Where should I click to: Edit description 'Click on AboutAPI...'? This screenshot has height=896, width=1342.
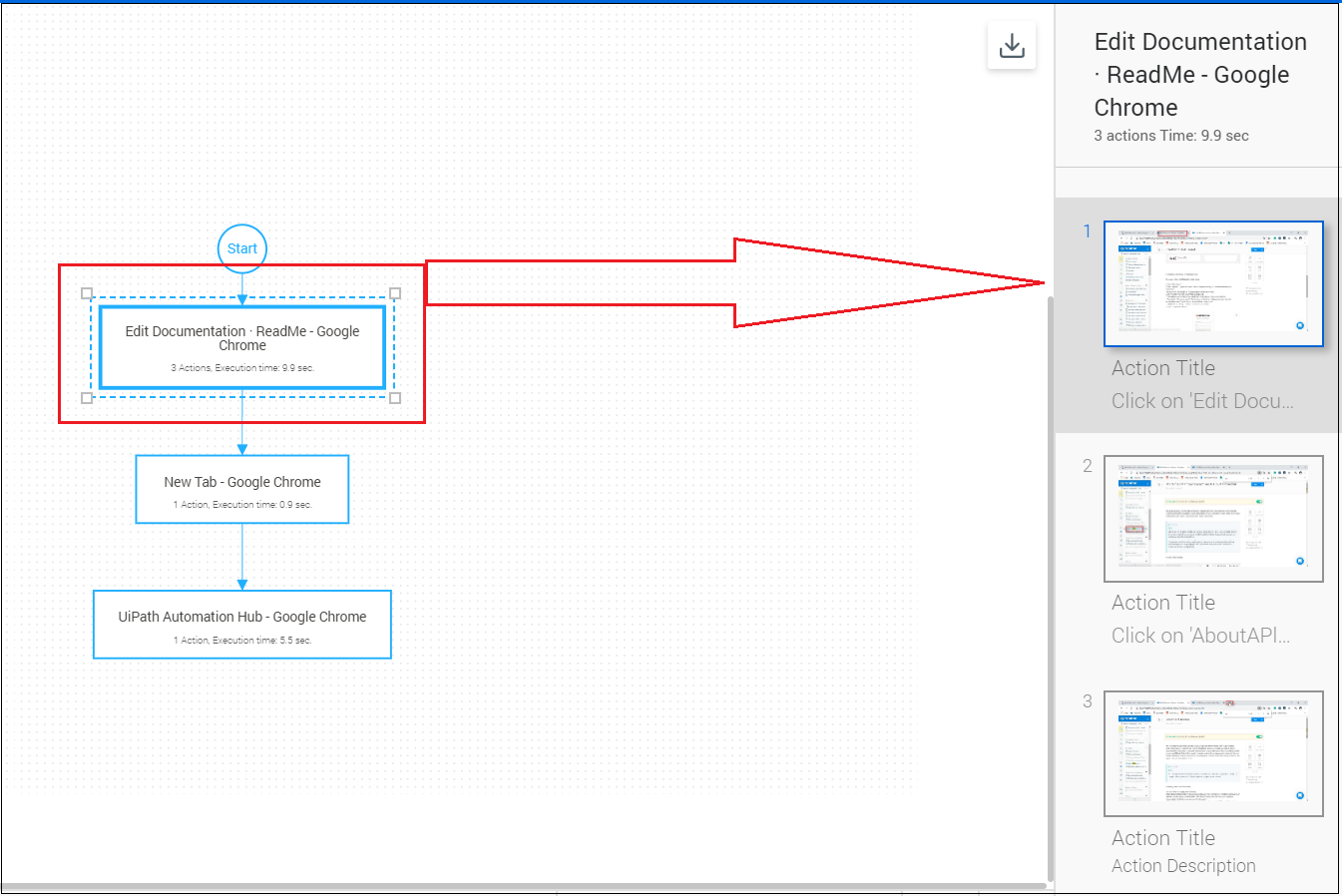pyautogui.click(x=1201, y=636)
